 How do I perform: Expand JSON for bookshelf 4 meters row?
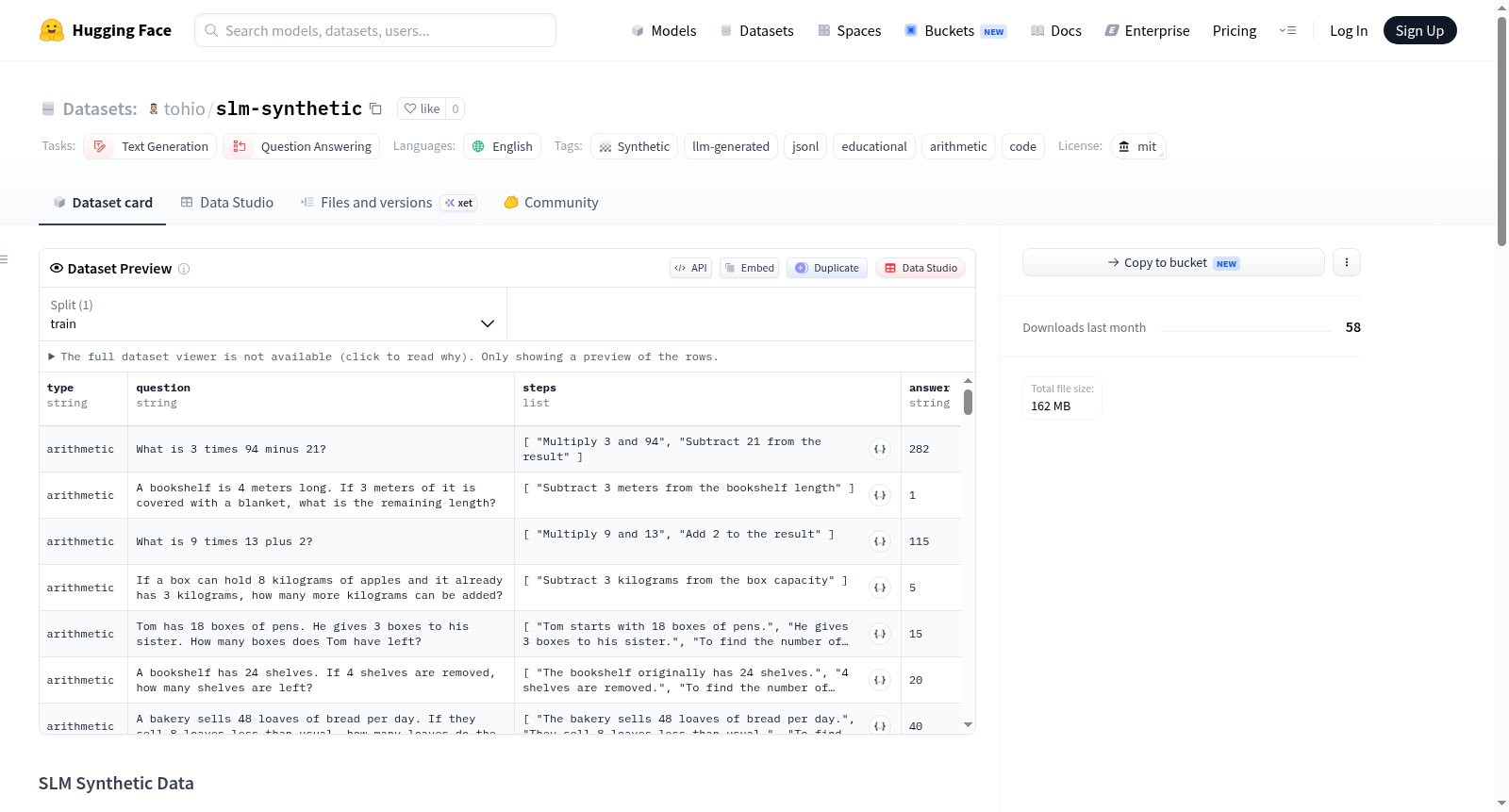(x=880, y=495)
